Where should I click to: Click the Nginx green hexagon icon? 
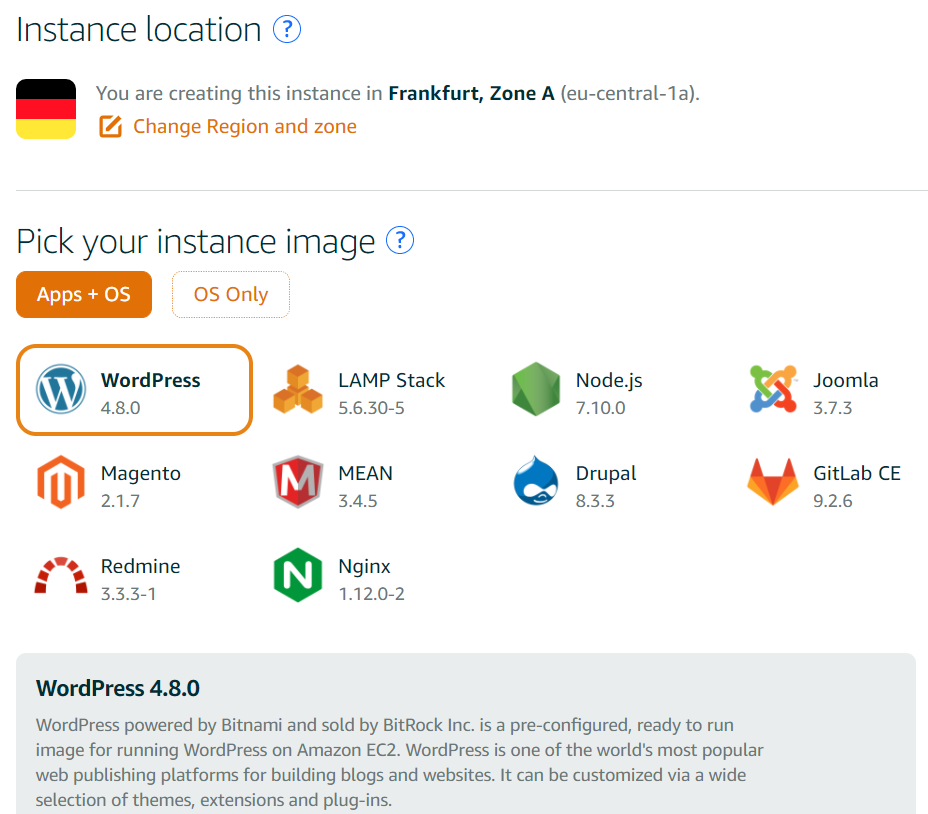point(298,575)
